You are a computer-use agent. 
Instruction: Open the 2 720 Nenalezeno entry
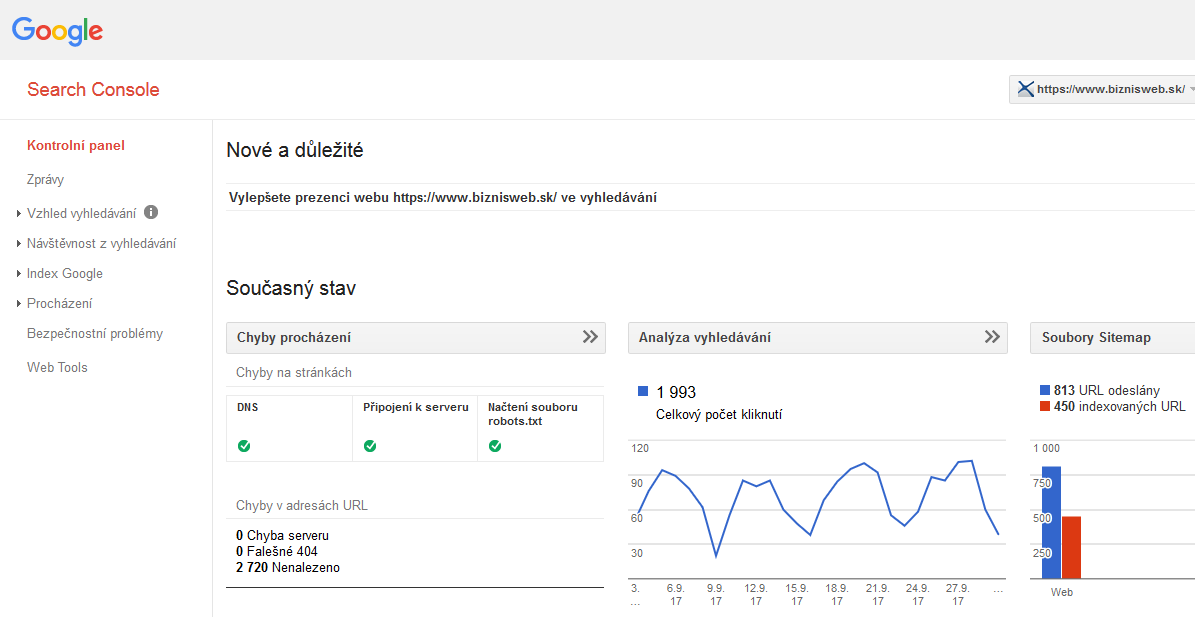click(x=288, y=567)
